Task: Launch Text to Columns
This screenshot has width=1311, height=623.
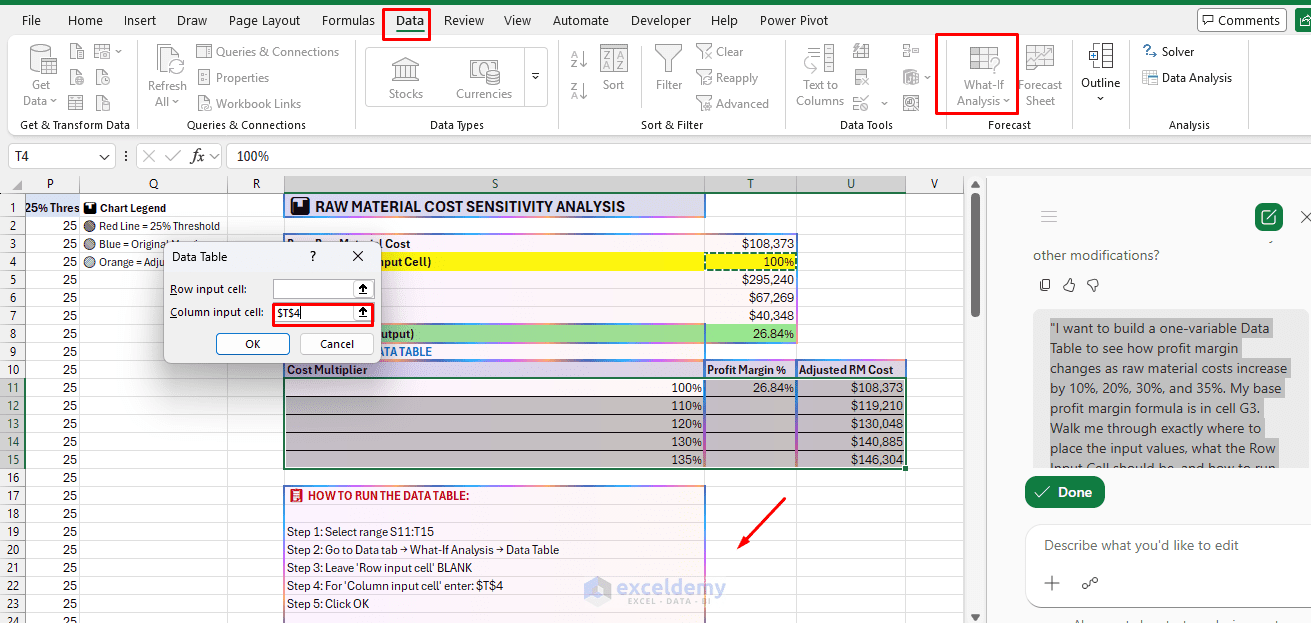Action: [820, 76]
